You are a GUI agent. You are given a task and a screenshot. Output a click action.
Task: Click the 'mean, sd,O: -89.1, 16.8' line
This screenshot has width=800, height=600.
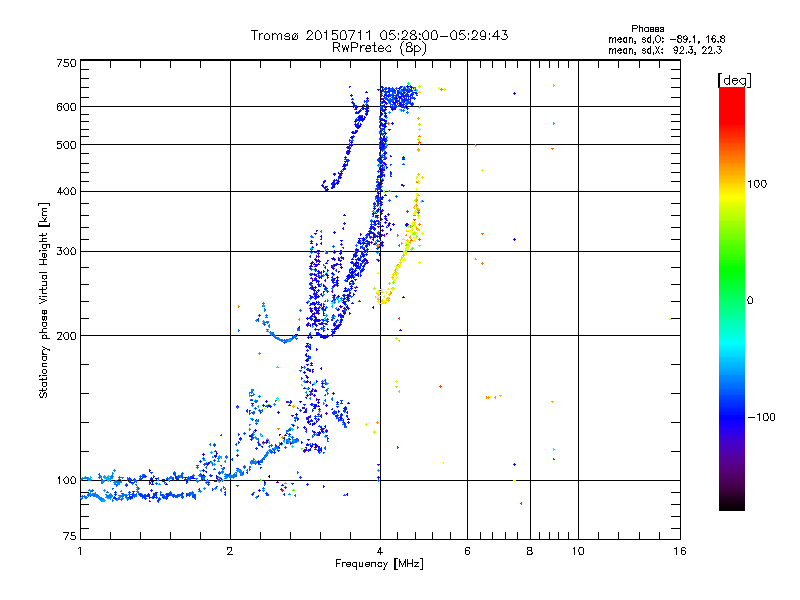pos(666,39)
